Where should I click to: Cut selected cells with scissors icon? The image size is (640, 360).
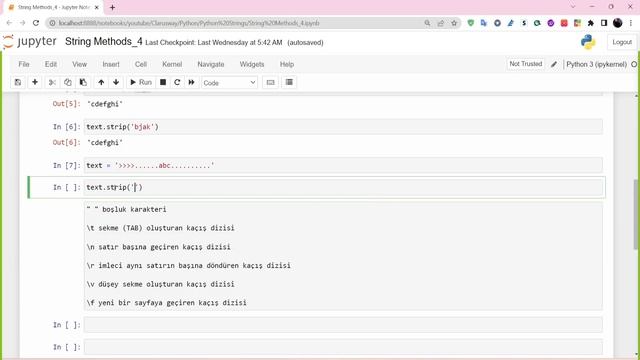pos(52,82)
